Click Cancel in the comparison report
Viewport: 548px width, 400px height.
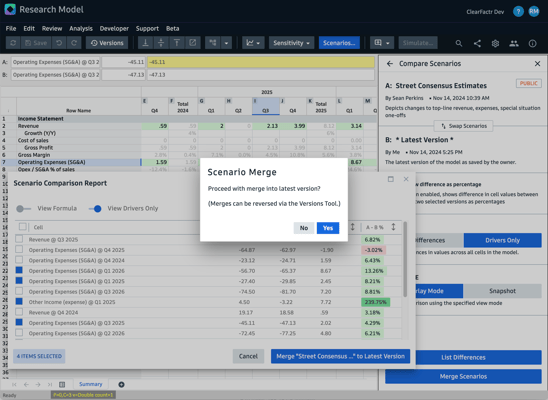tap(248, 356)
